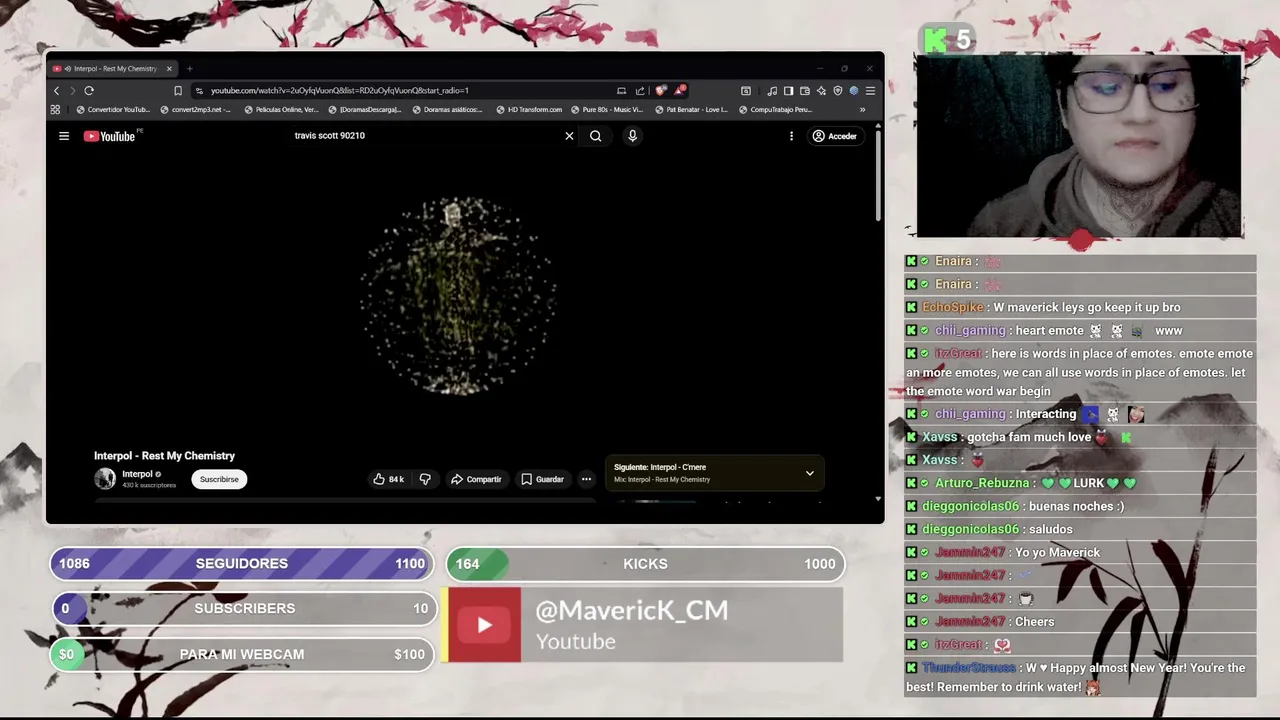Go forward with the browser forward arrow
The width and height of the screenshot is (1280, 720).
tap(72, 91)
